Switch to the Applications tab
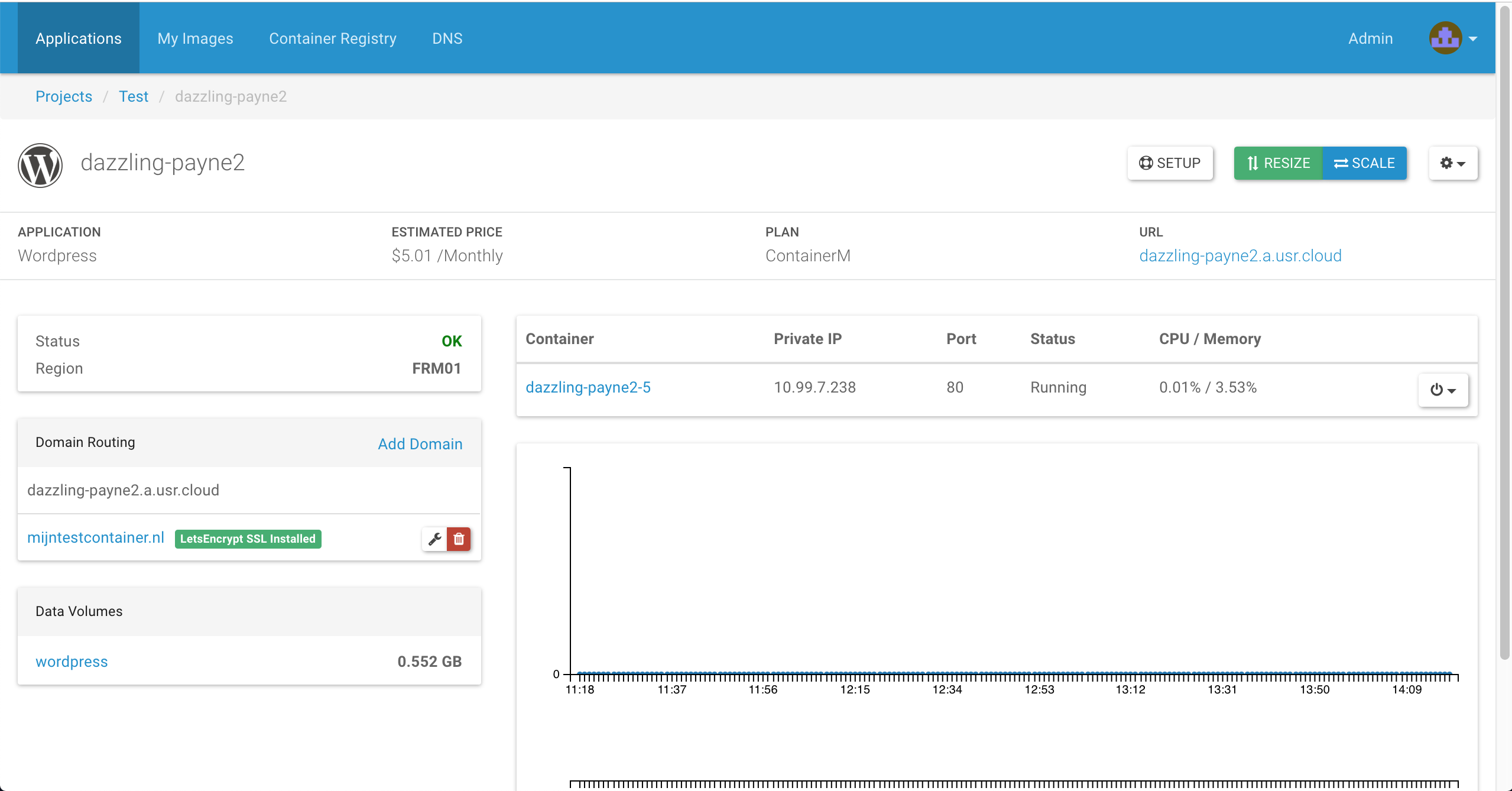Image resolution: width=1512 pixels, height=791 pixels. click(79, 38)
